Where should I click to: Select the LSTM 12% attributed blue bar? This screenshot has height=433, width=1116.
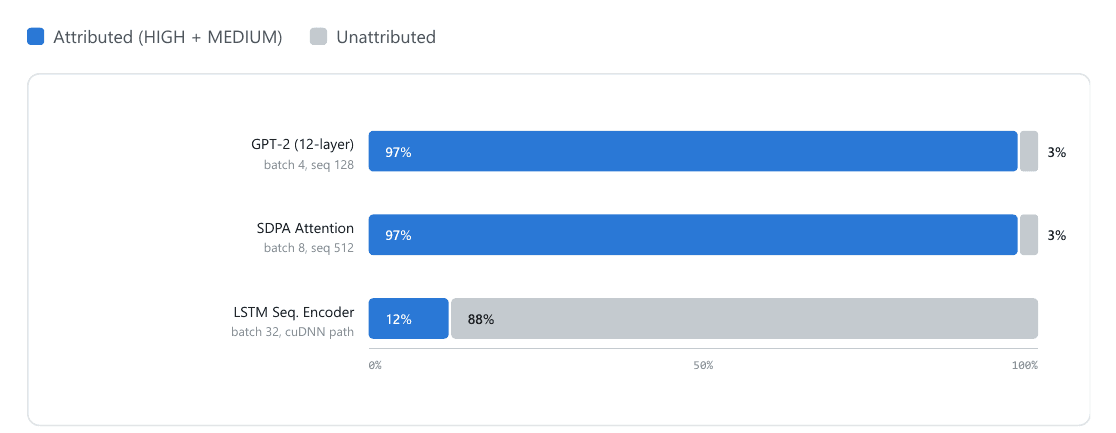(x=409, y=318)
